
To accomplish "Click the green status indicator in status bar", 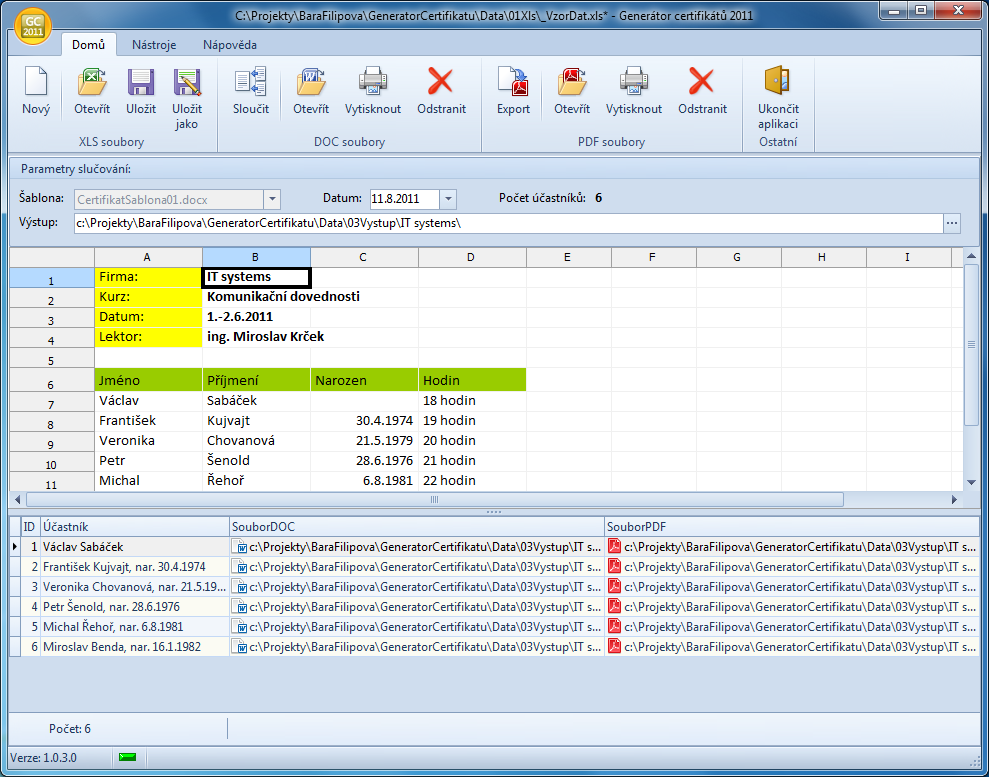I will pyautogui.click(x=127, y=757).
